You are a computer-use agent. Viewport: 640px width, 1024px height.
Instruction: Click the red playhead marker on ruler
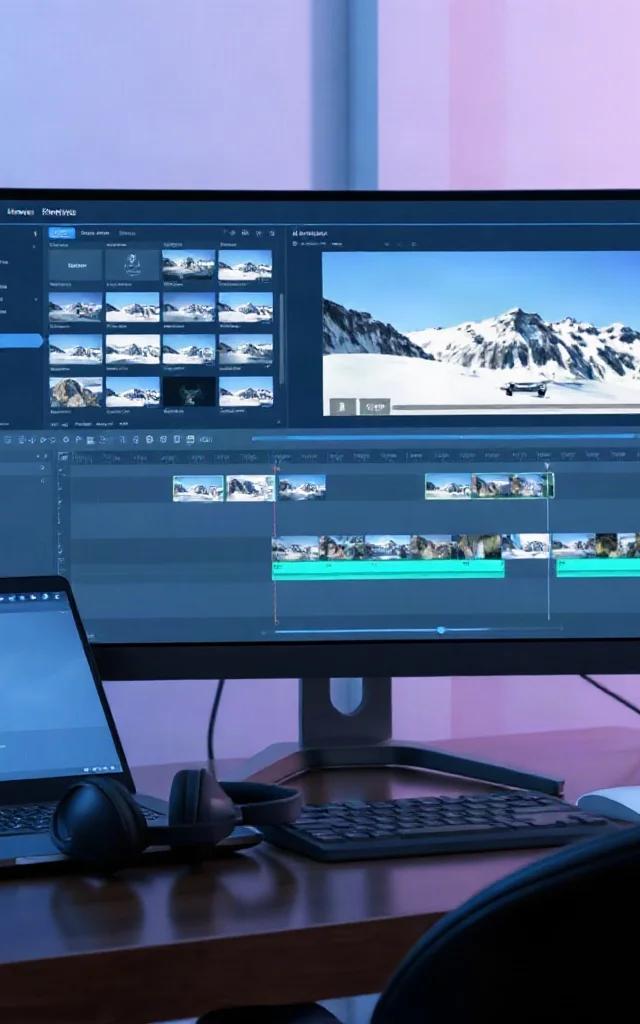[x=276, y=468]
